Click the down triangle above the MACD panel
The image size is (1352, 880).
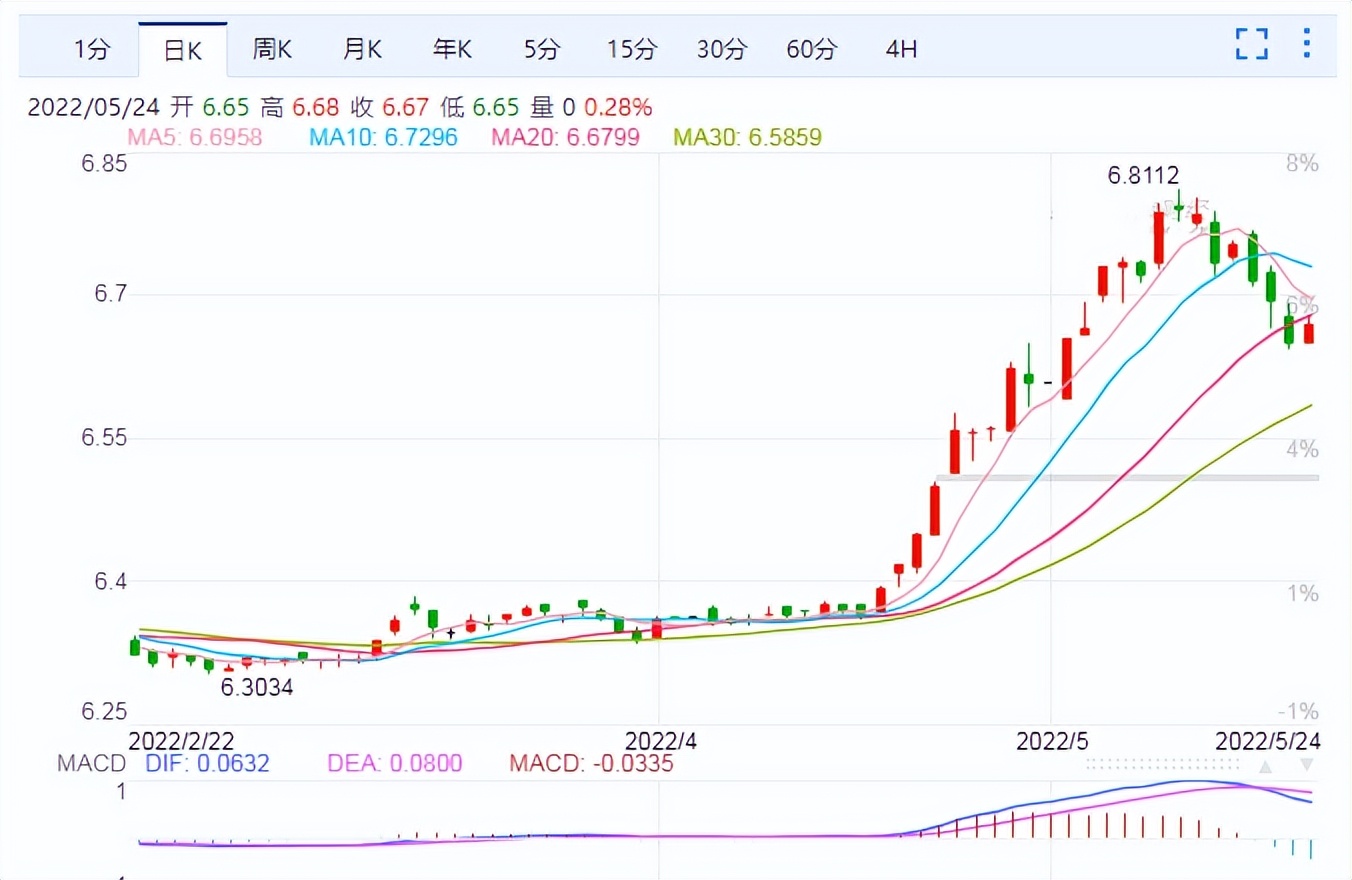(1308, 762)
